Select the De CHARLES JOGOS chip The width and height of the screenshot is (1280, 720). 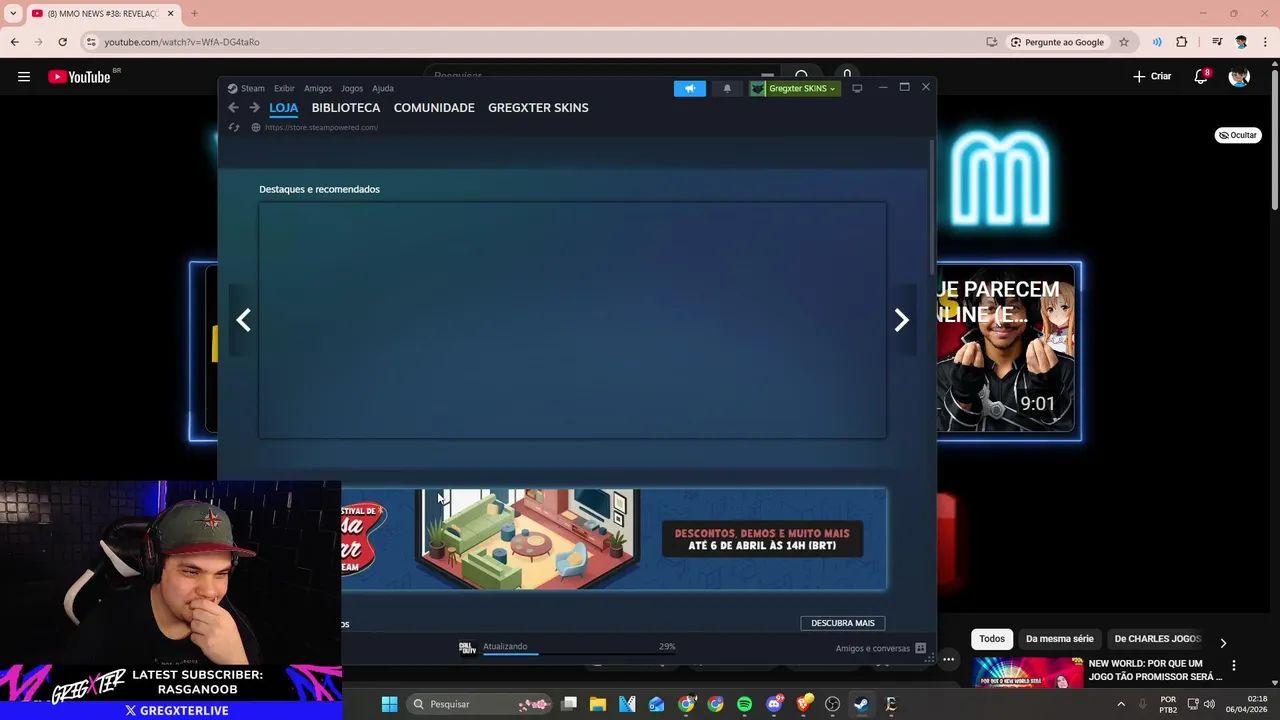[1157, 639]
